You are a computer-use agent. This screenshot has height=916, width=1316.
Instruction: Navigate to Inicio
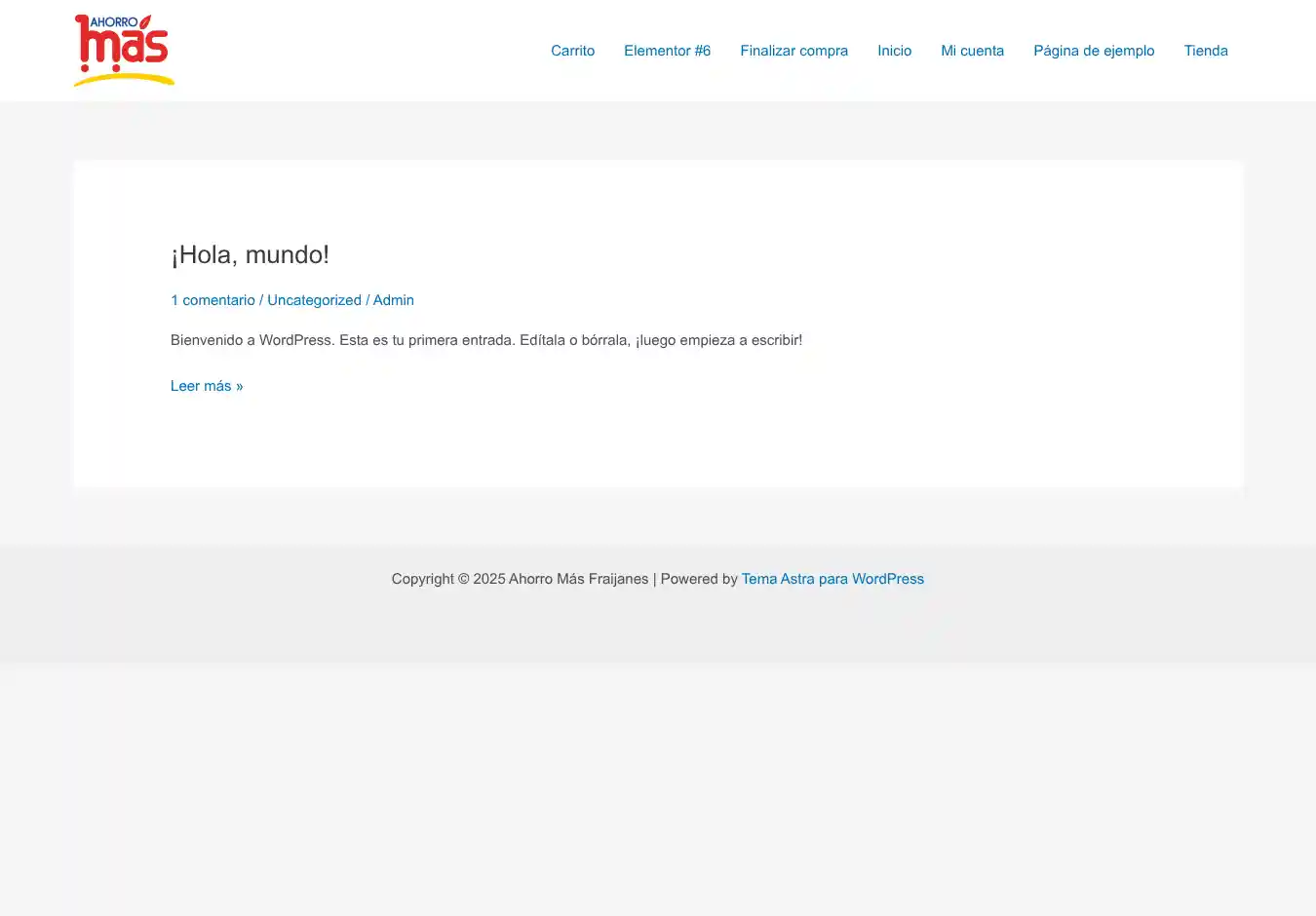click(894, 51)
